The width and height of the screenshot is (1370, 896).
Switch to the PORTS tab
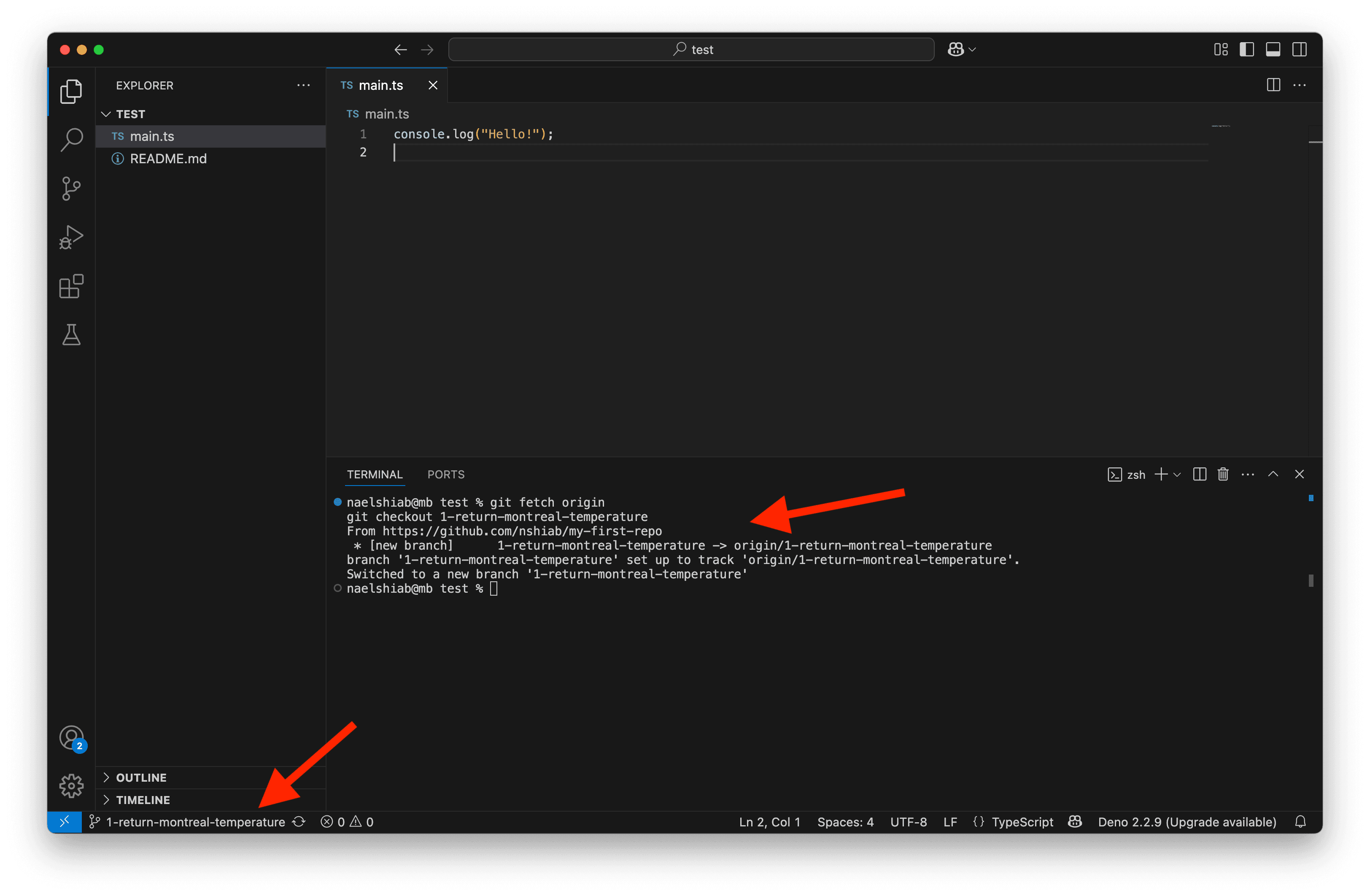pos(445,475)
